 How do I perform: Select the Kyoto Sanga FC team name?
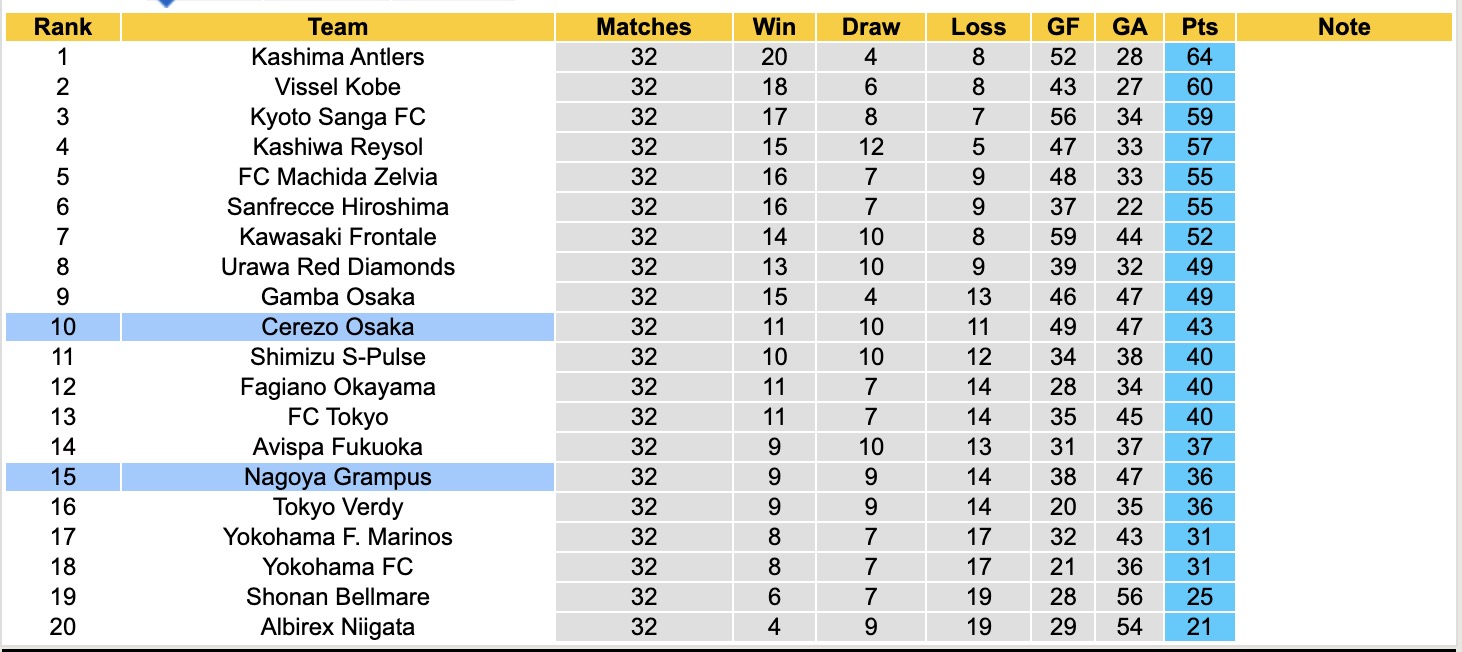pos(338,117)
